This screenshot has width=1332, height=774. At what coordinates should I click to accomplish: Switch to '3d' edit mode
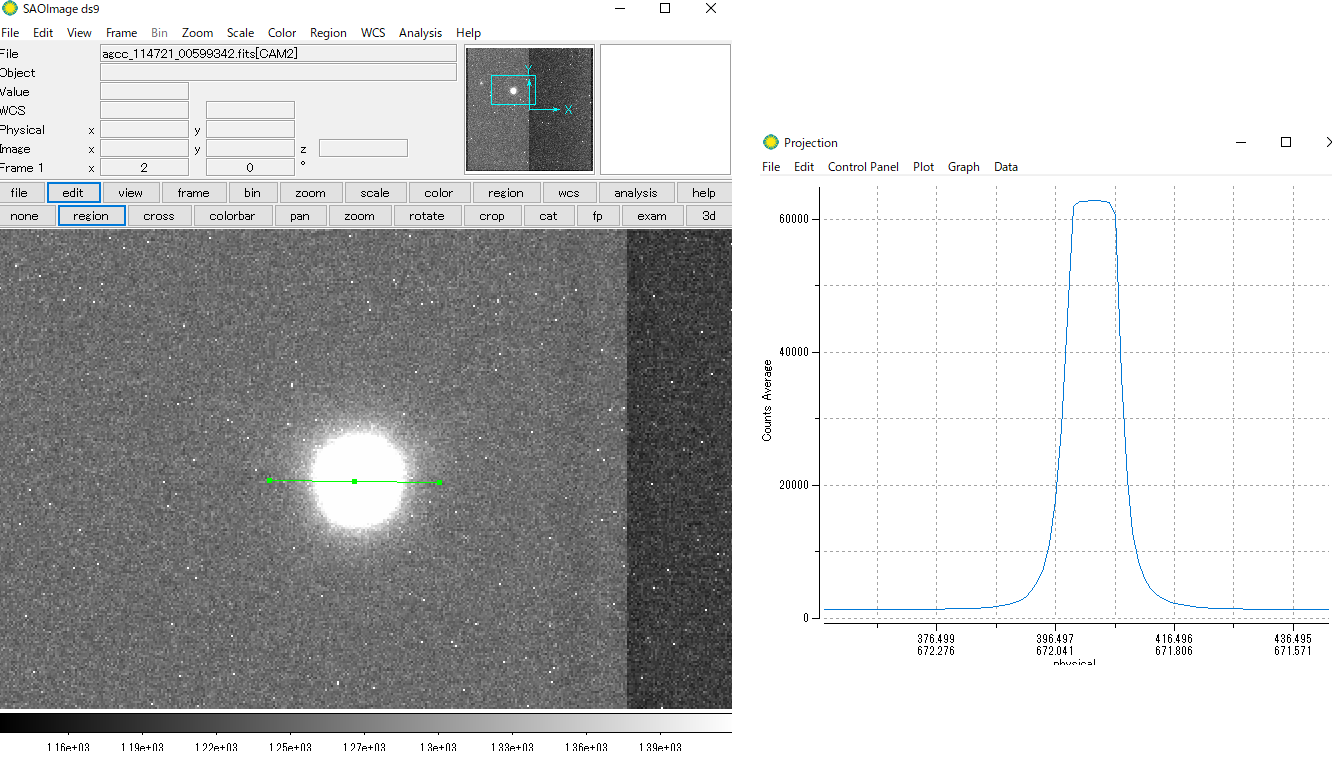pyautogui.click(x=708, y=216)
